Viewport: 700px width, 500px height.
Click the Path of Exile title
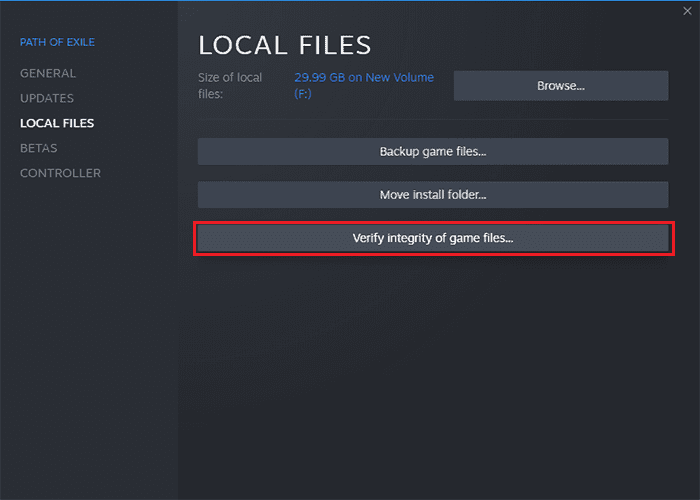(x=57, y=42)
